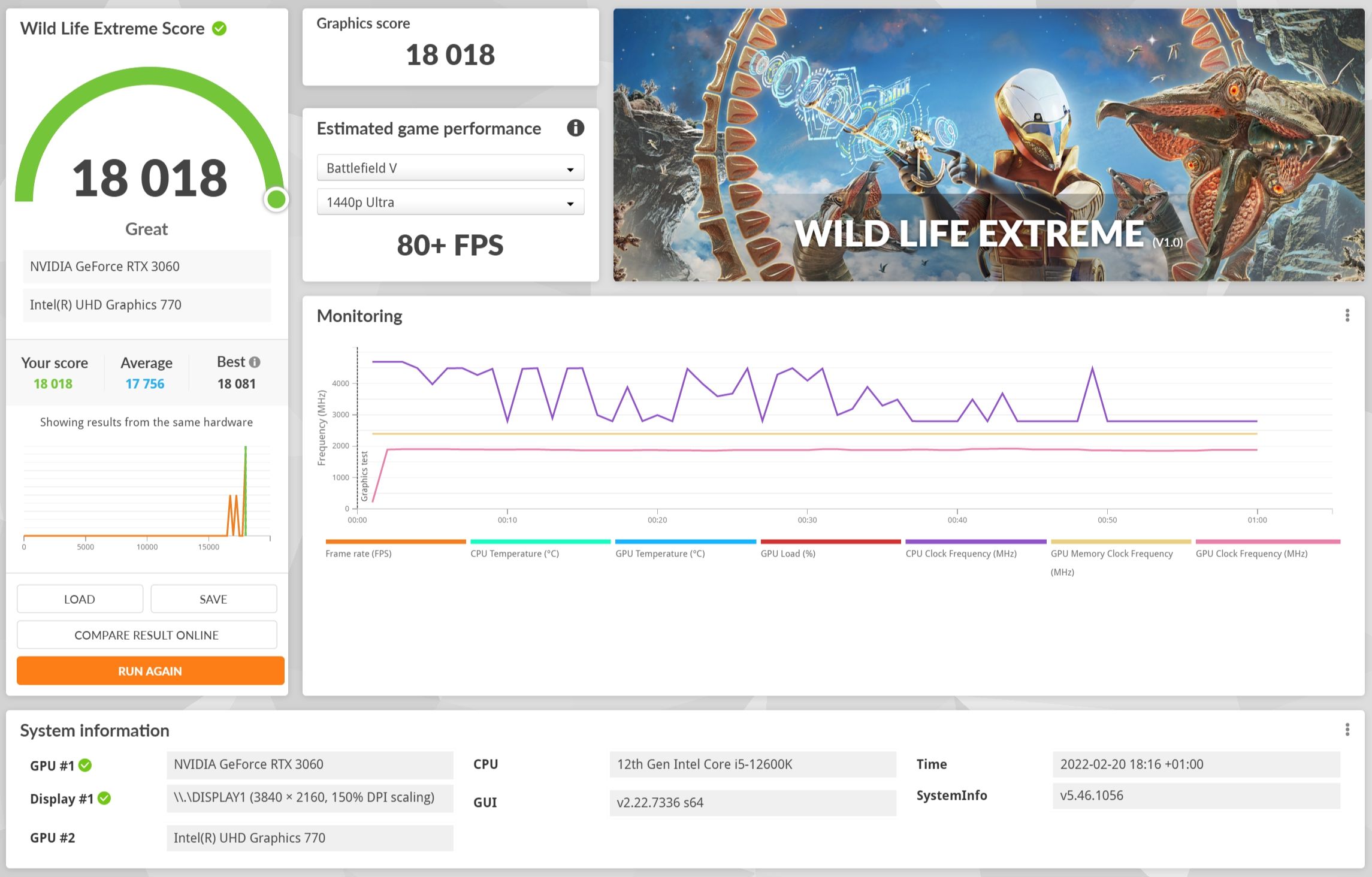
Task: Open the System information three-dot menu
Action: [x=1347, y=729]
